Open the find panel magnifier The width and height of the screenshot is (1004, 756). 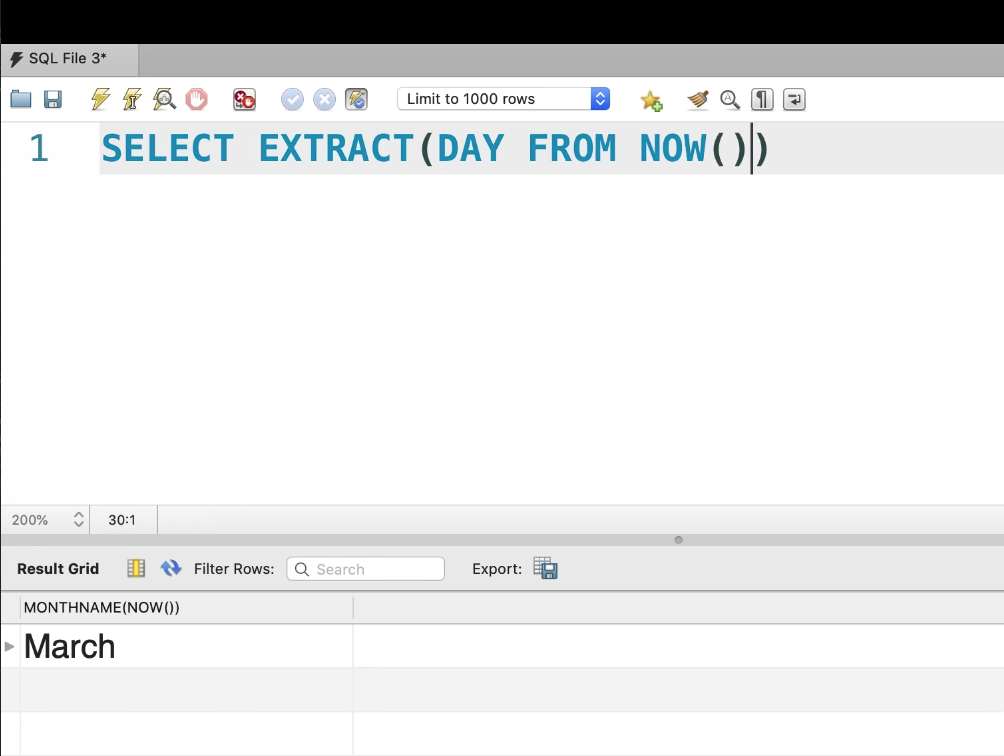pyautogui.click(x=730, y=99)
